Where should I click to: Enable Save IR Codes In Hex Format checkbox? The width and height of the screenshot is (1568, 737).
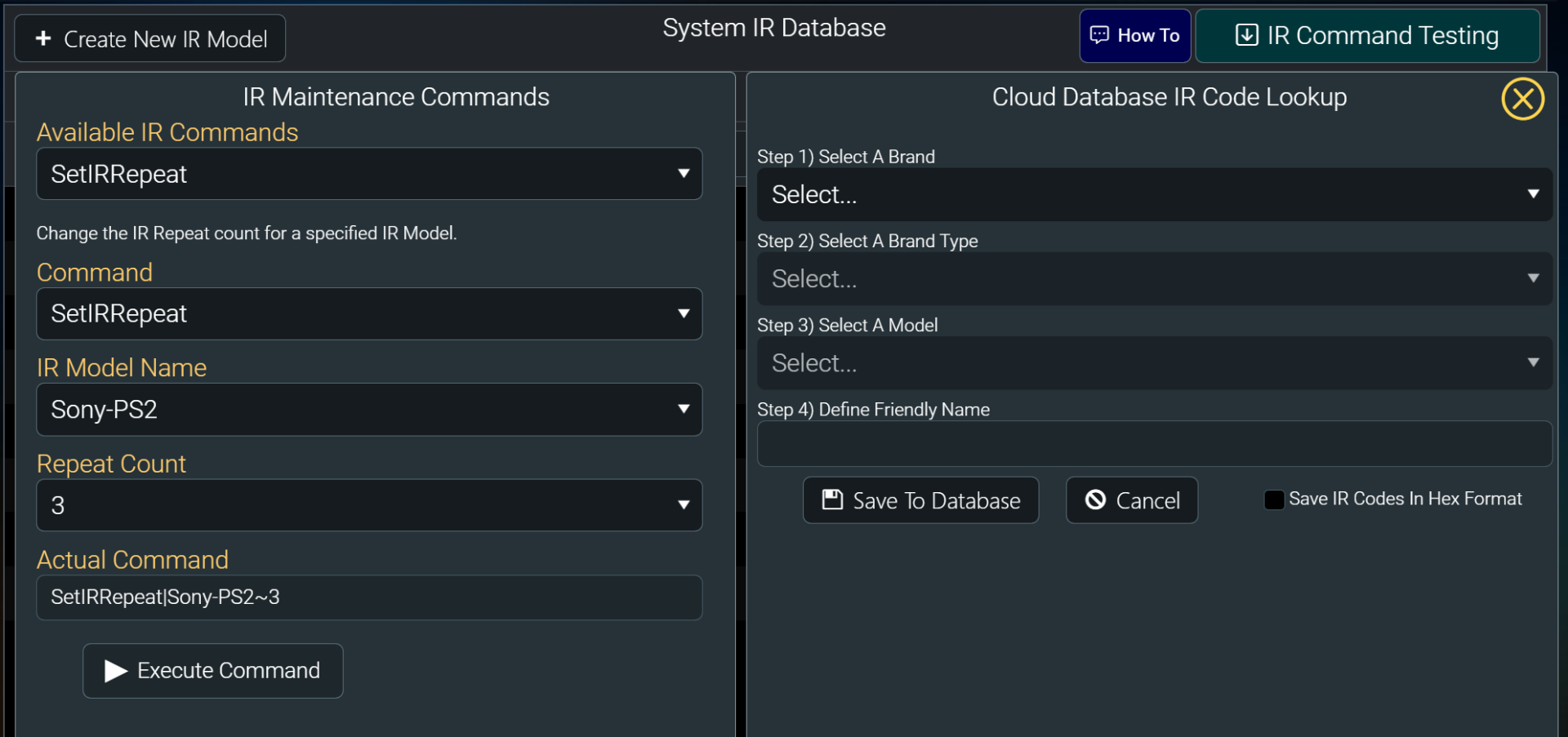pos(1273,499)
